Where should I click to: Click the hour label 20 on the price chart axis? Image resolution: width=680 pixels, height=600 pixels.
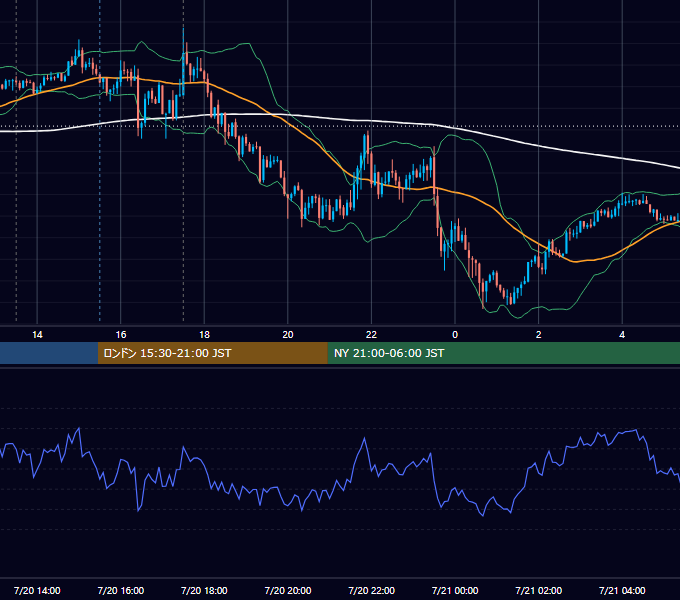pyautogui.click(x=288, y=335)
